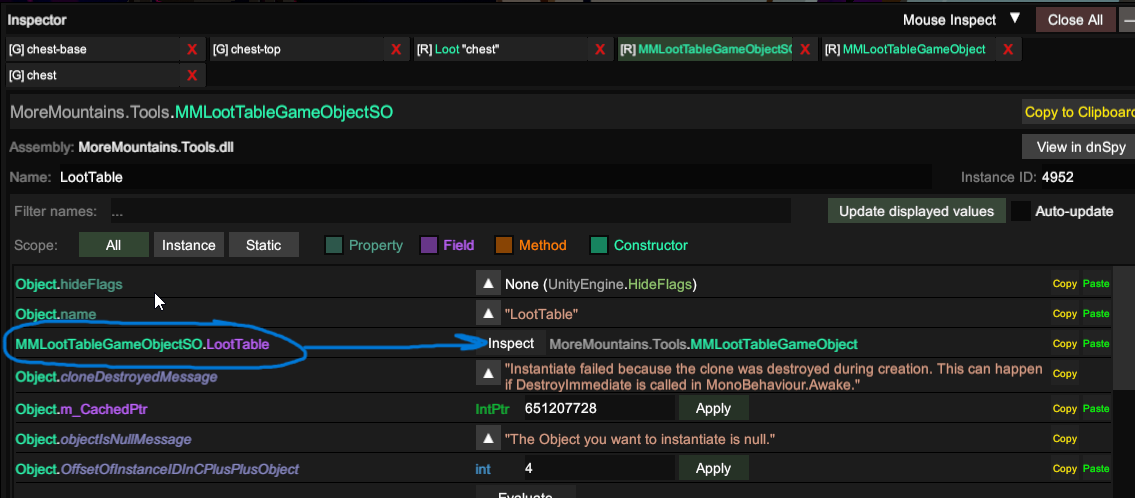Click Update displayed values button
Viewport: 1135px width, 498px height.
[x=916, y=211]
